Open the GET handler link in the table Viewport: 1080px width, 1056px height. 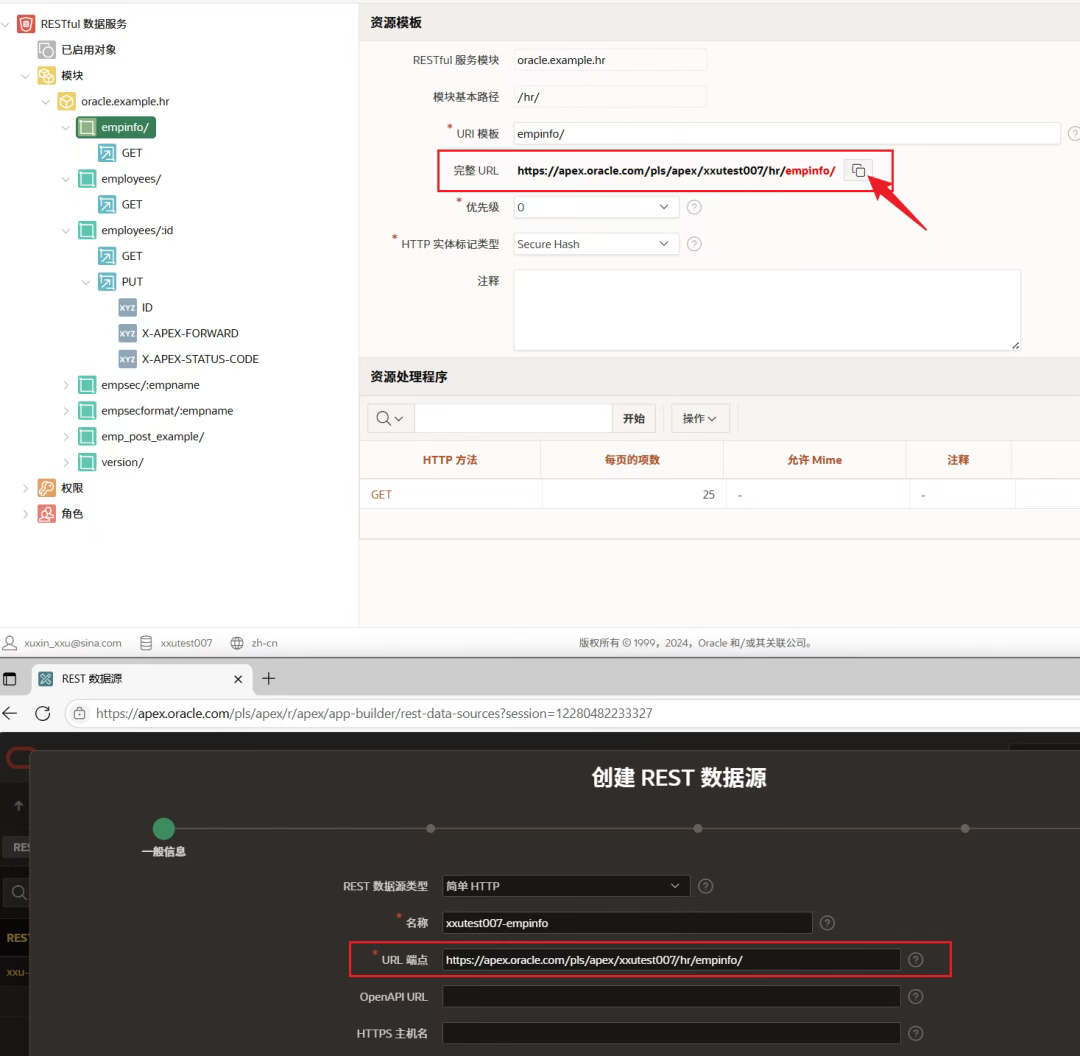click(381, 495)
